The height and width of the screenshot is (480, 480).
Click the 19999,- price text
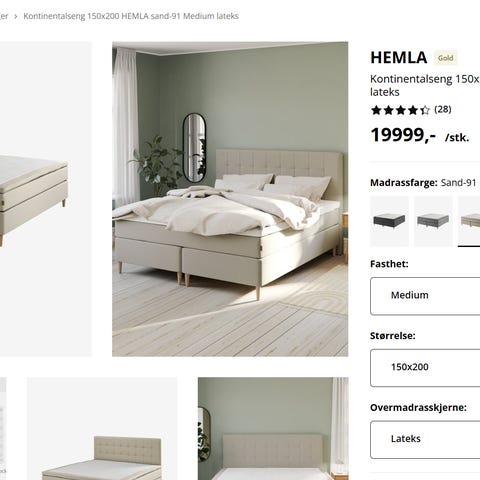(x=403, y=135)
